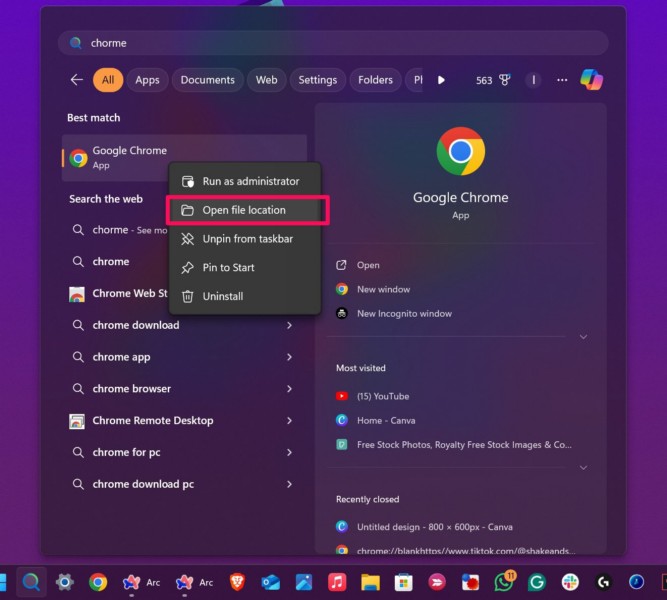
Task: Open the three-dot more options menu
Action: tap(562, 80)
